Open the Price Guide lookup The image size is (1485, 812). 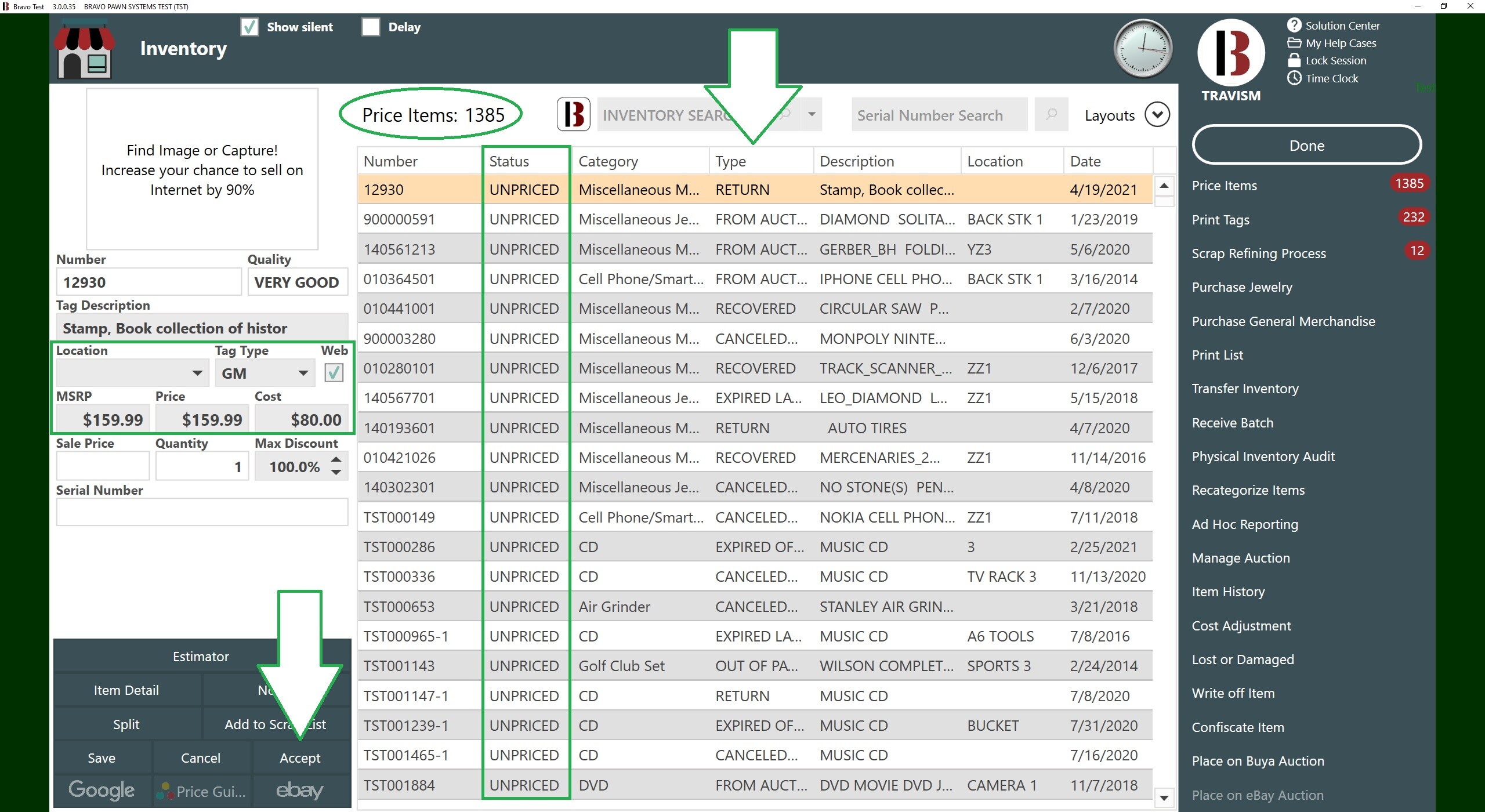pos(202,791)
